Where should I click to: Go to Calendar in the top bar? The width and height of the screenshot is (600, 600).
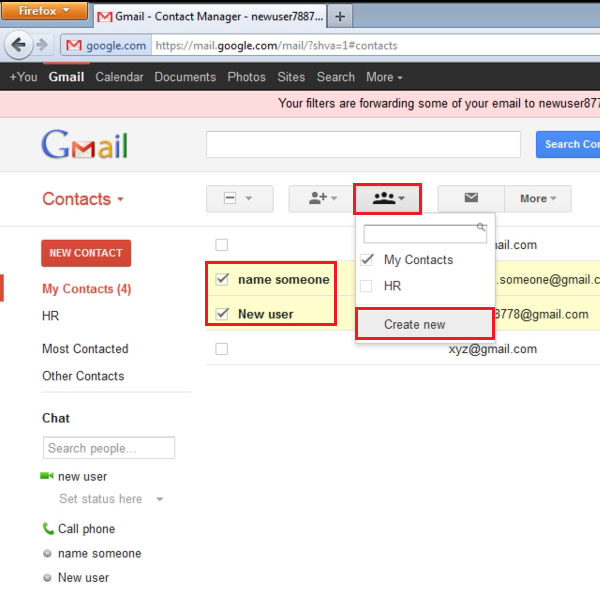point(119,77)
